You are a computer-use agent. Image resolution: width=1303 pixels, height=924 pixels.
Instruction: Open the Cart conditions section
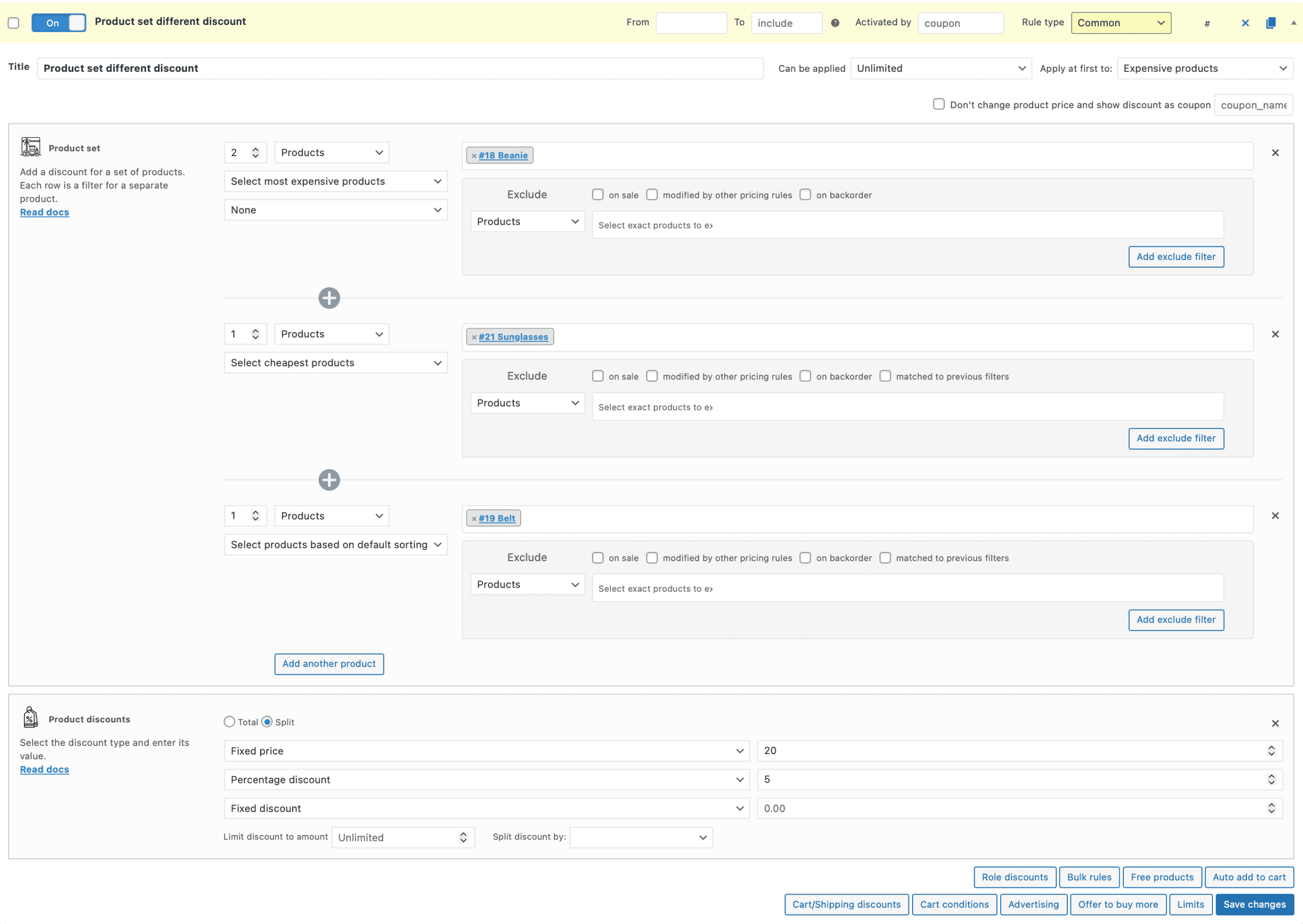[x=954, y=904]
